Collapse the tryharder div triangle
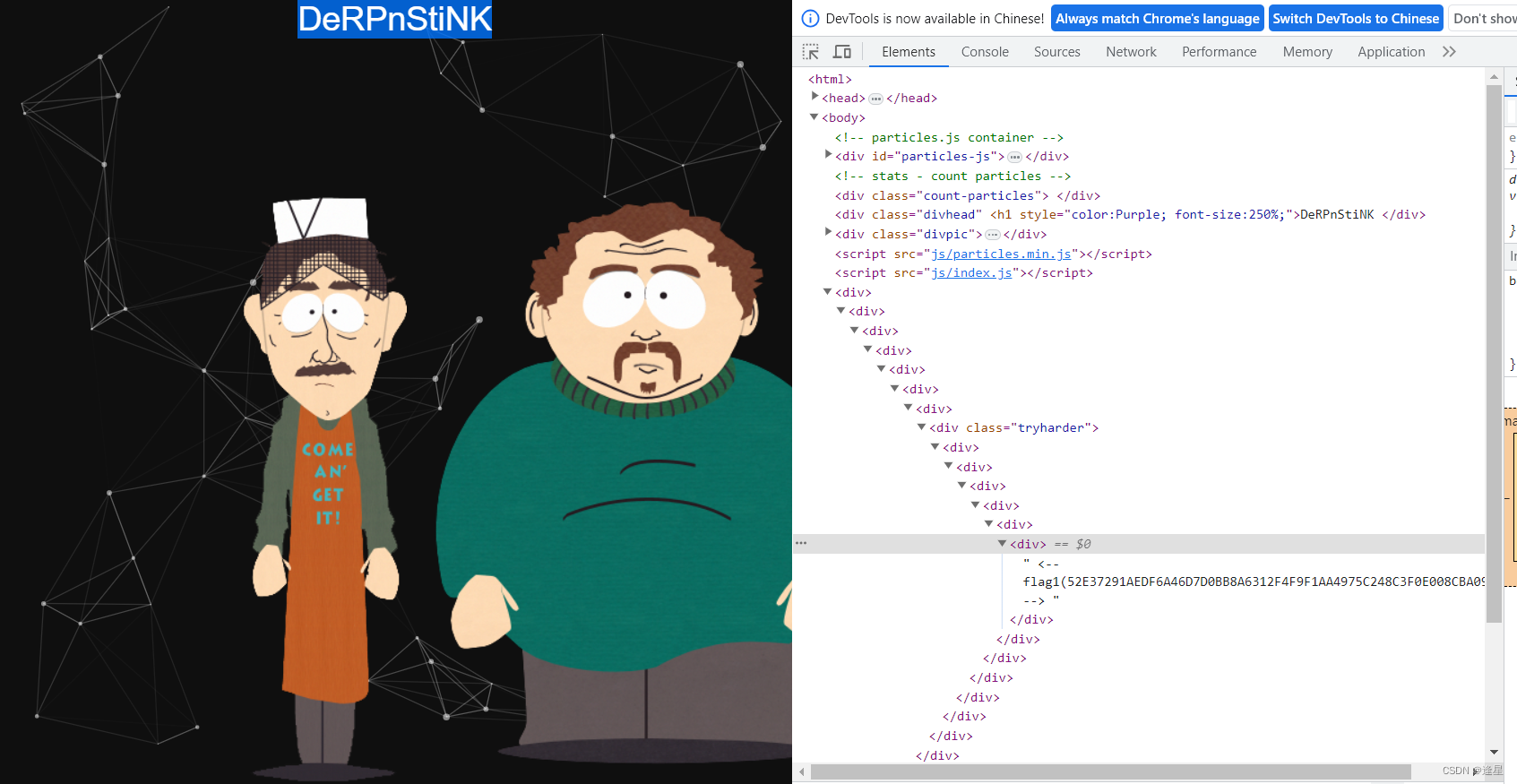 (921, 427)
